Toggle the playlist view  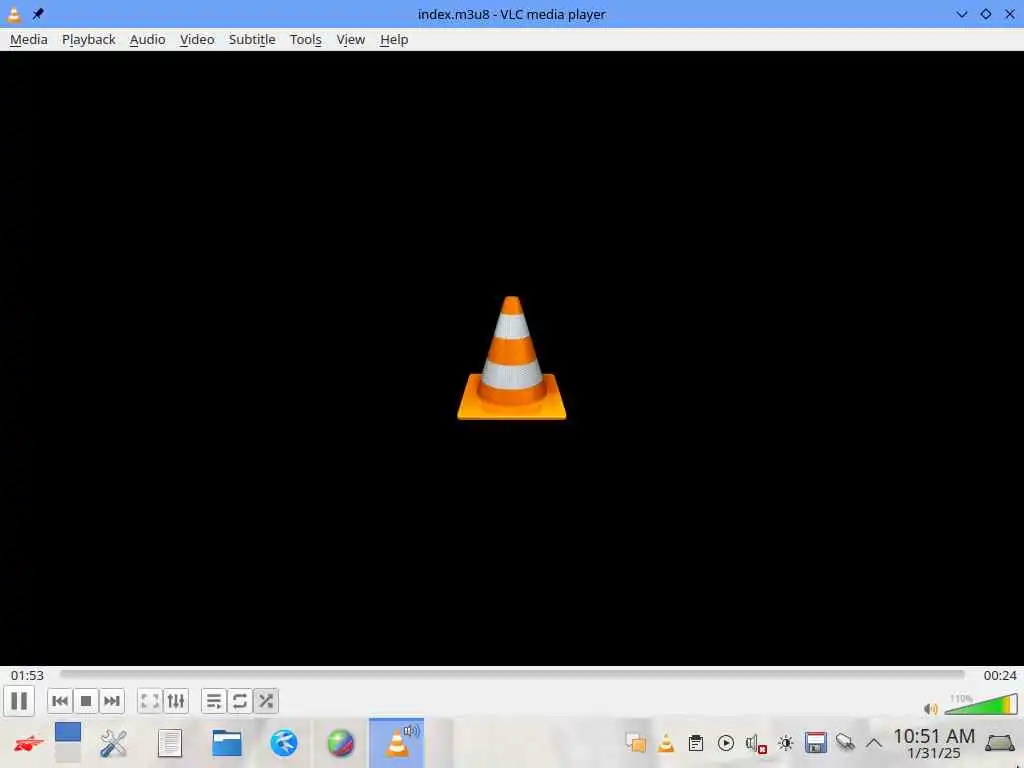[x=214, y=701]
